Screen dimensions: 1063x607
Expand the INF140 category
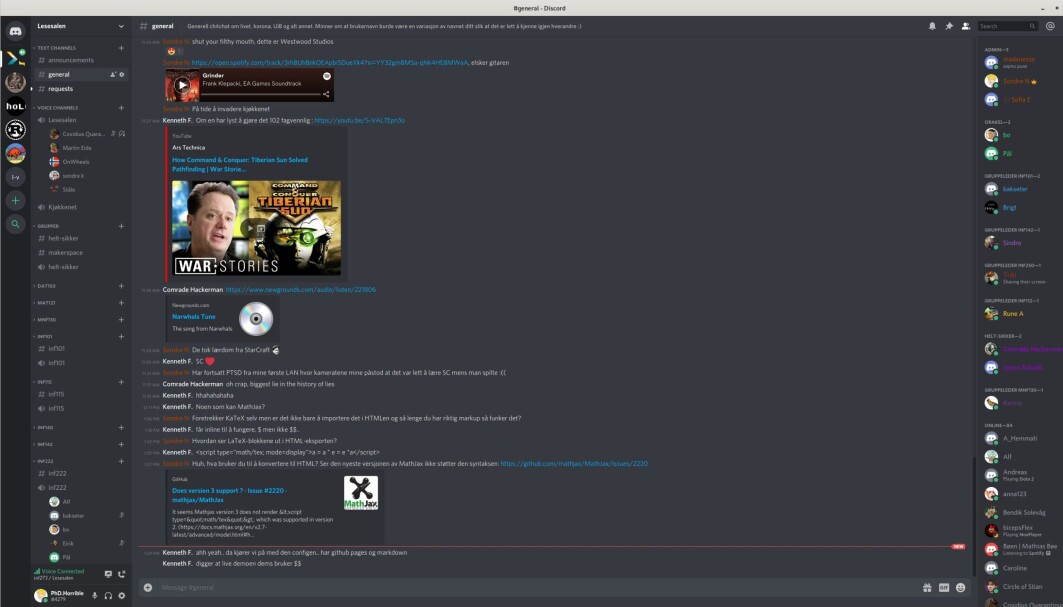click(x=45, y=428)
